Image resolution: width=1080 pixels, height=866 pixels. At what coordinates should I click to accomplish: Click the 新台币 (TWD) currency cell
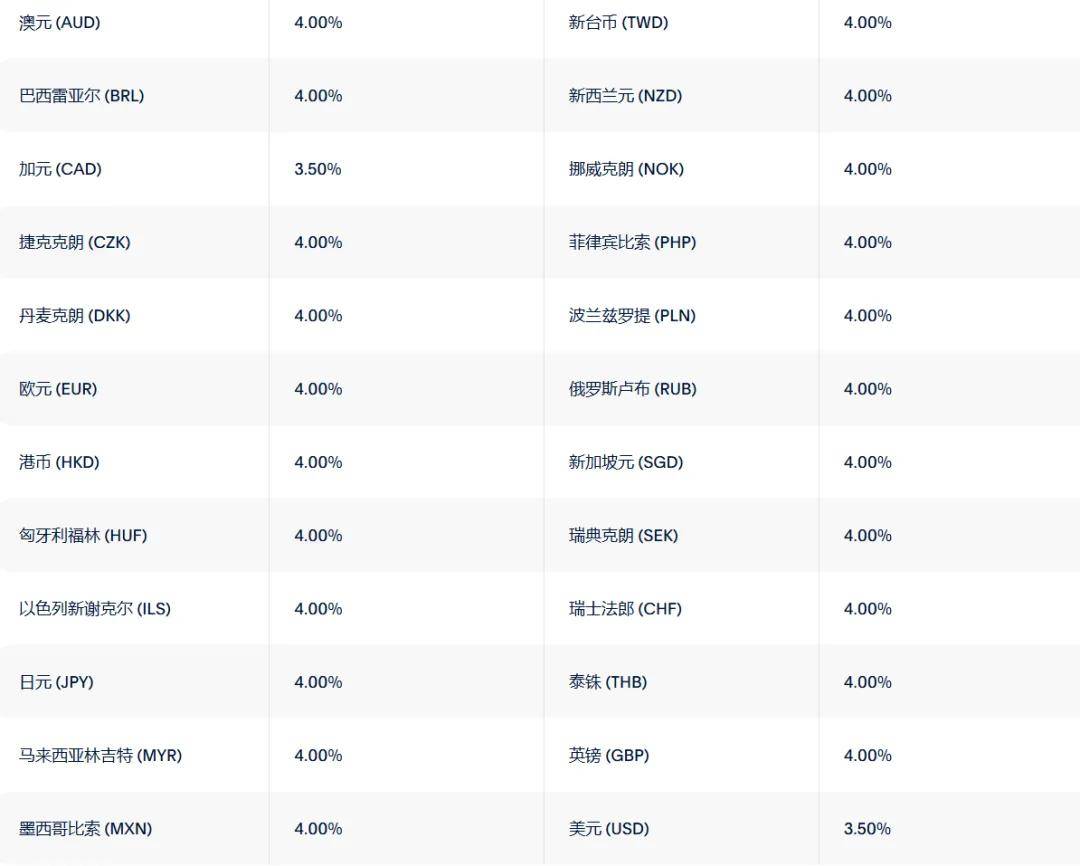pos(618,22)
